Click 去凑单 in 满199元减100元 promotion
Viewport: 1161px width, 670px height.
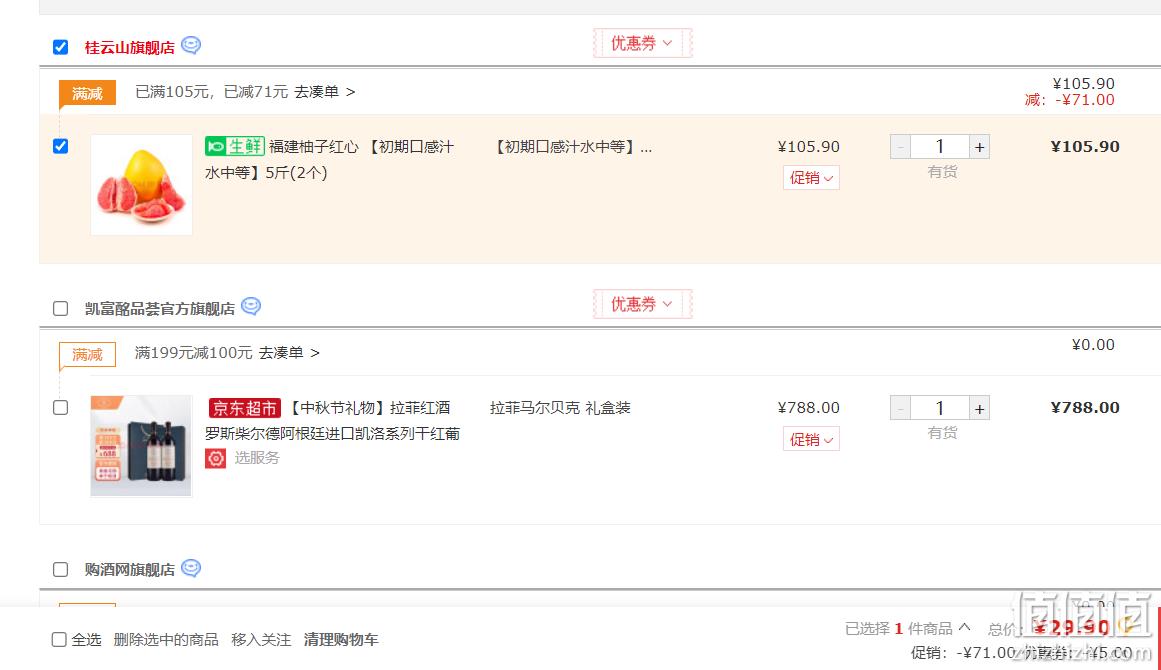tap(289, 352)
